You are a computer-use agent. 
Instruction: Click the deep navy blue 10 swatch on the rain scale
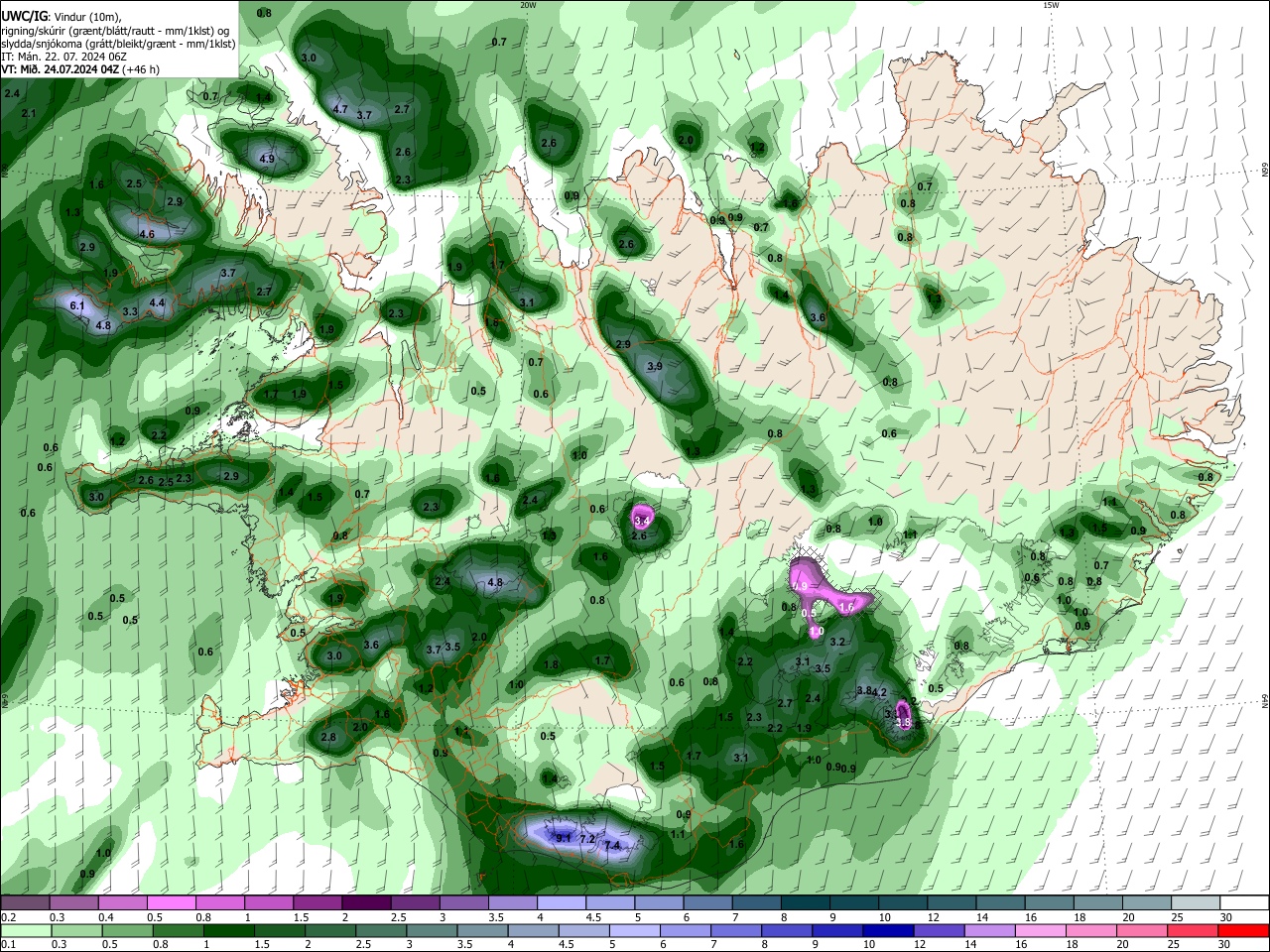pyautogui.click(x=887, y=931)
